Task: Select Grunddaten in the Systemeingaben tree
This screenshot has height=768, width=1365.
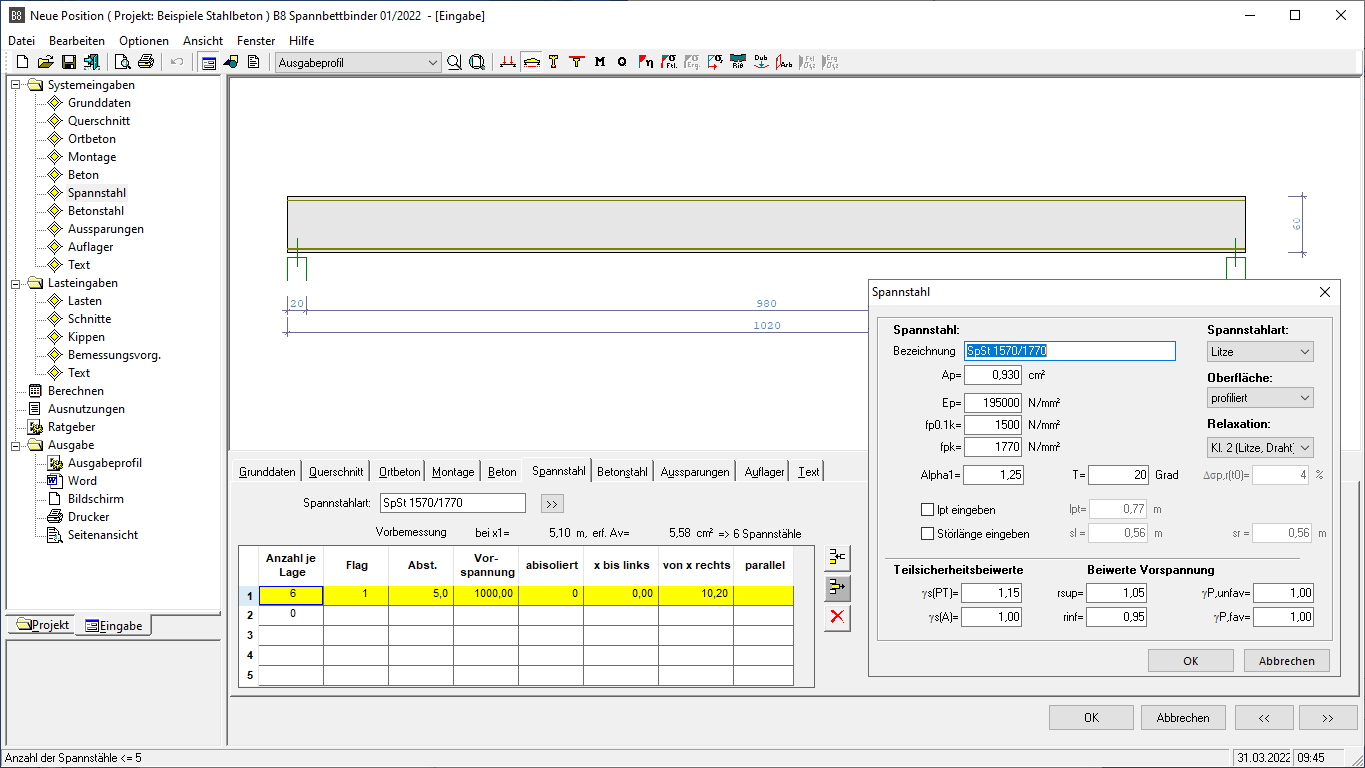Action: [x=99, y=103]
